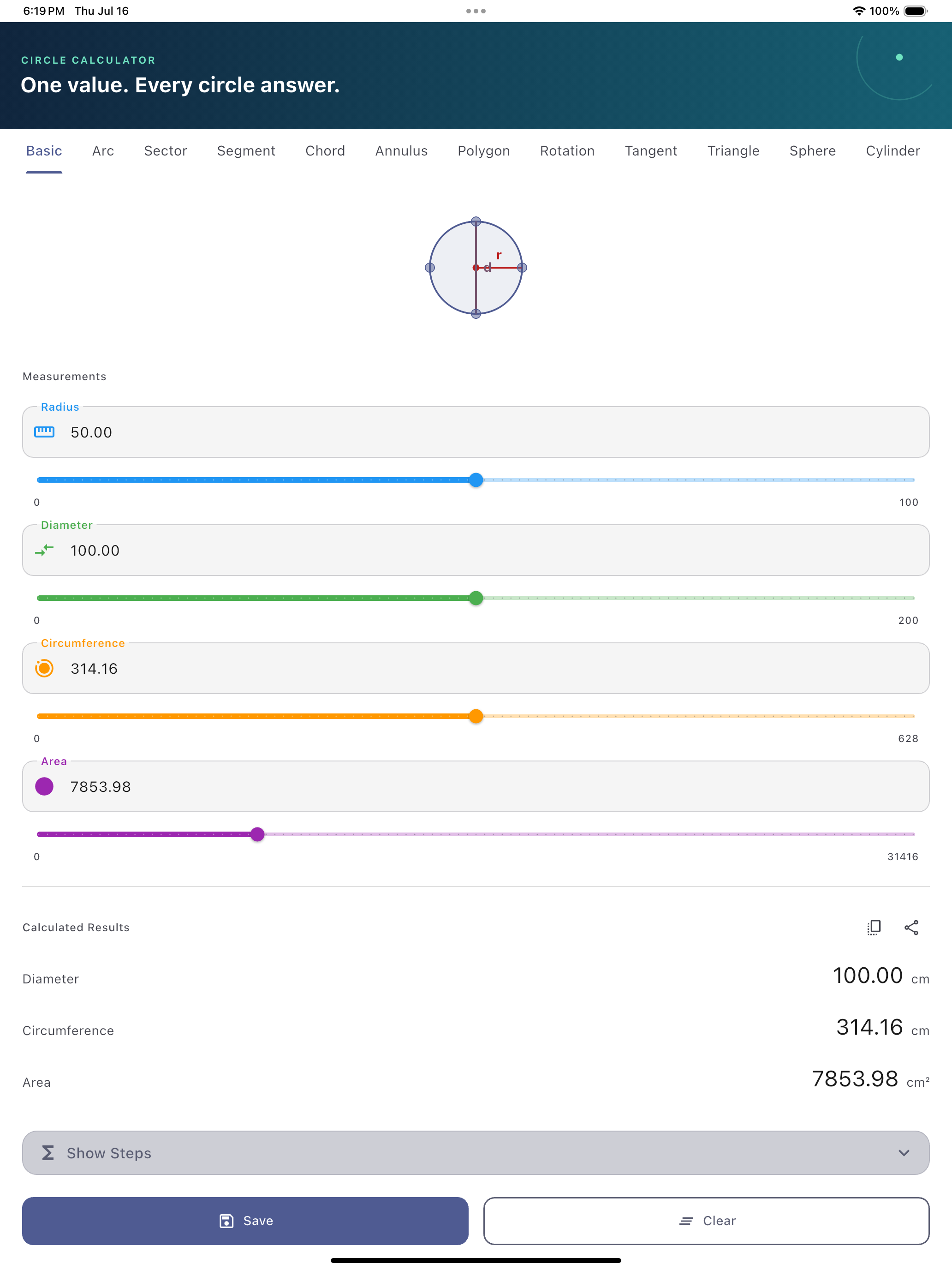Viewport: 952px width, 1270px height.
Task: Click the blue Radius slider handle
Action: click(476, 480)
